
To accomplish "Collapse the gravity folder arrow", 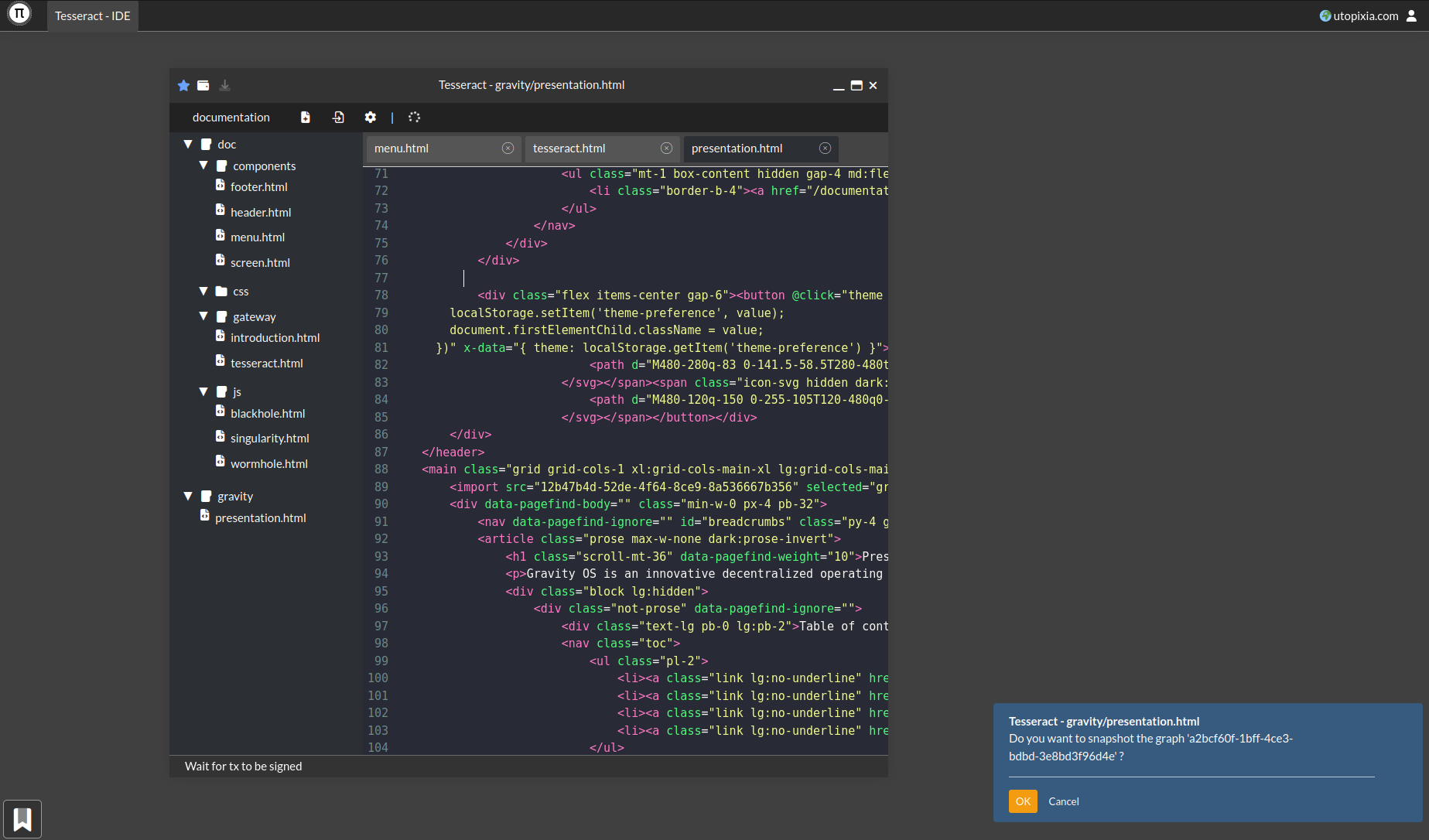I will pos(188,496).
